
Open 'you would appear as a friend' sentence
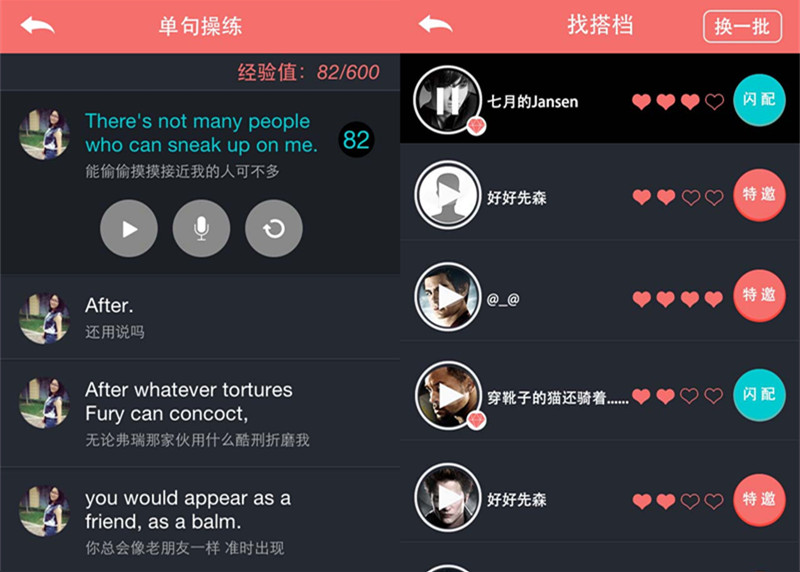pos(200,520)
